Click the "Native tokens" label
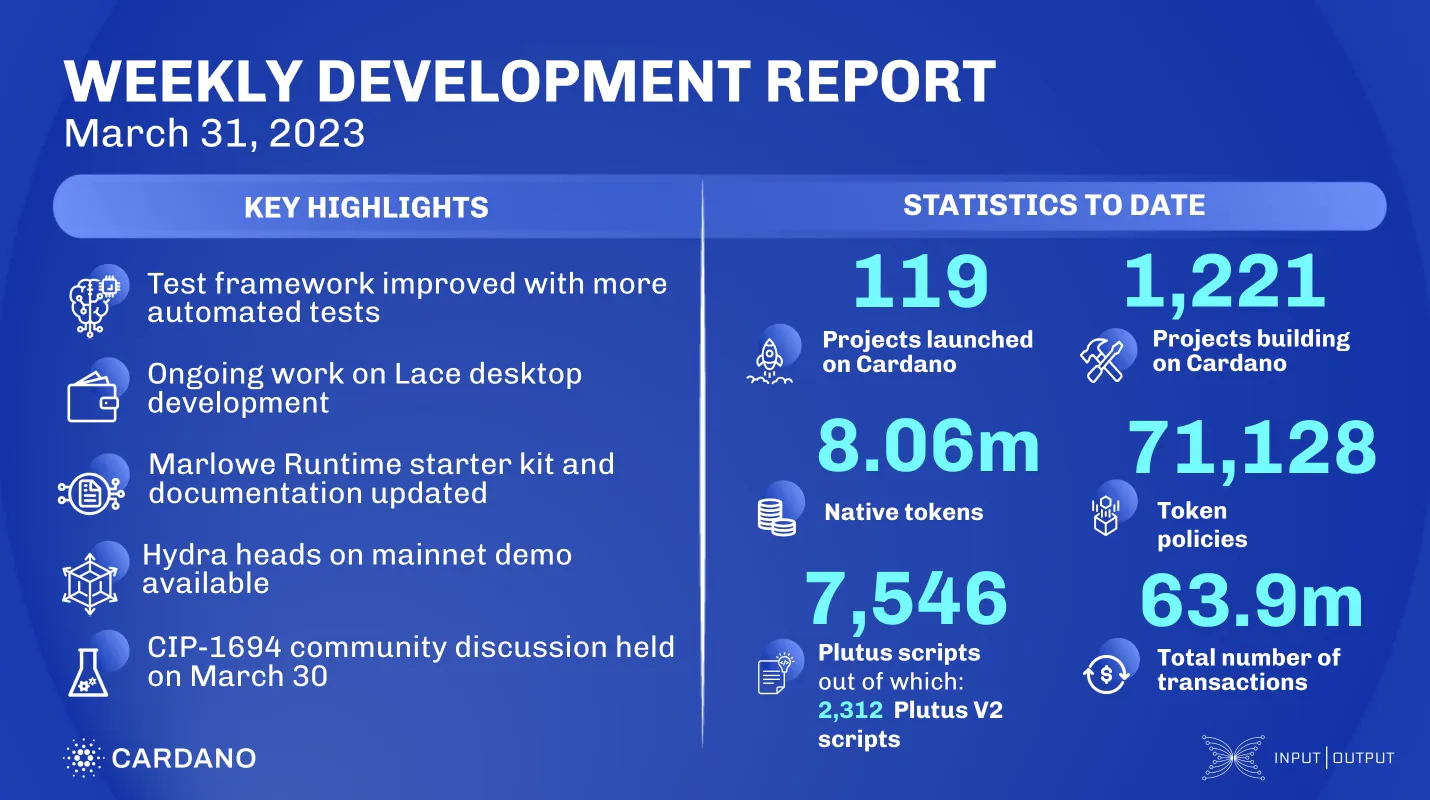The height and width of the screenshot is (800, 1430). coord(903,512)
